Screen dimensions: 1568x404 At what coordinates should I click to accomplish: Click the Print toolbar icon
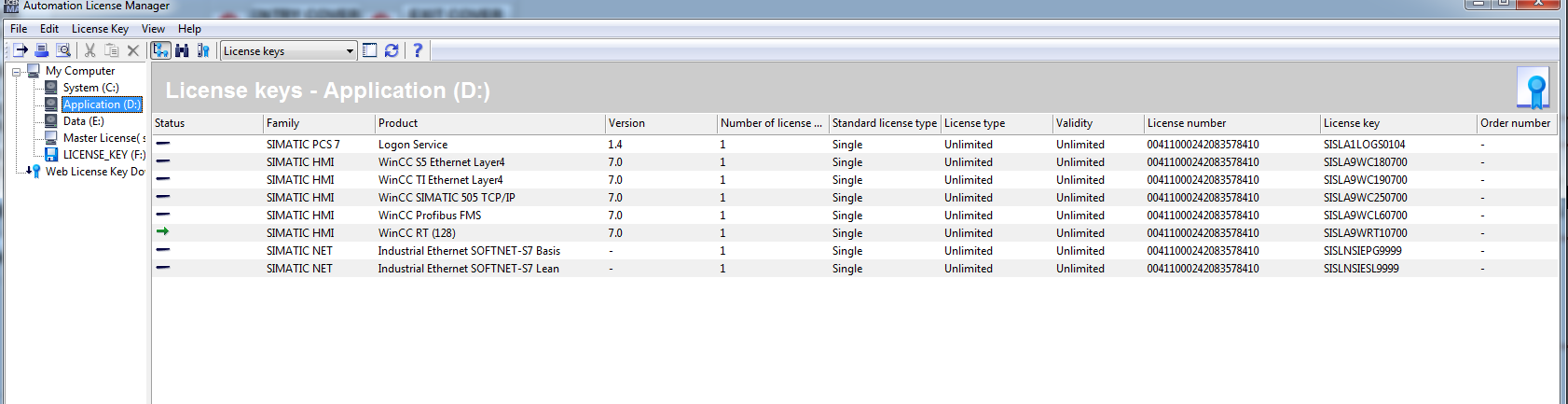42,50
